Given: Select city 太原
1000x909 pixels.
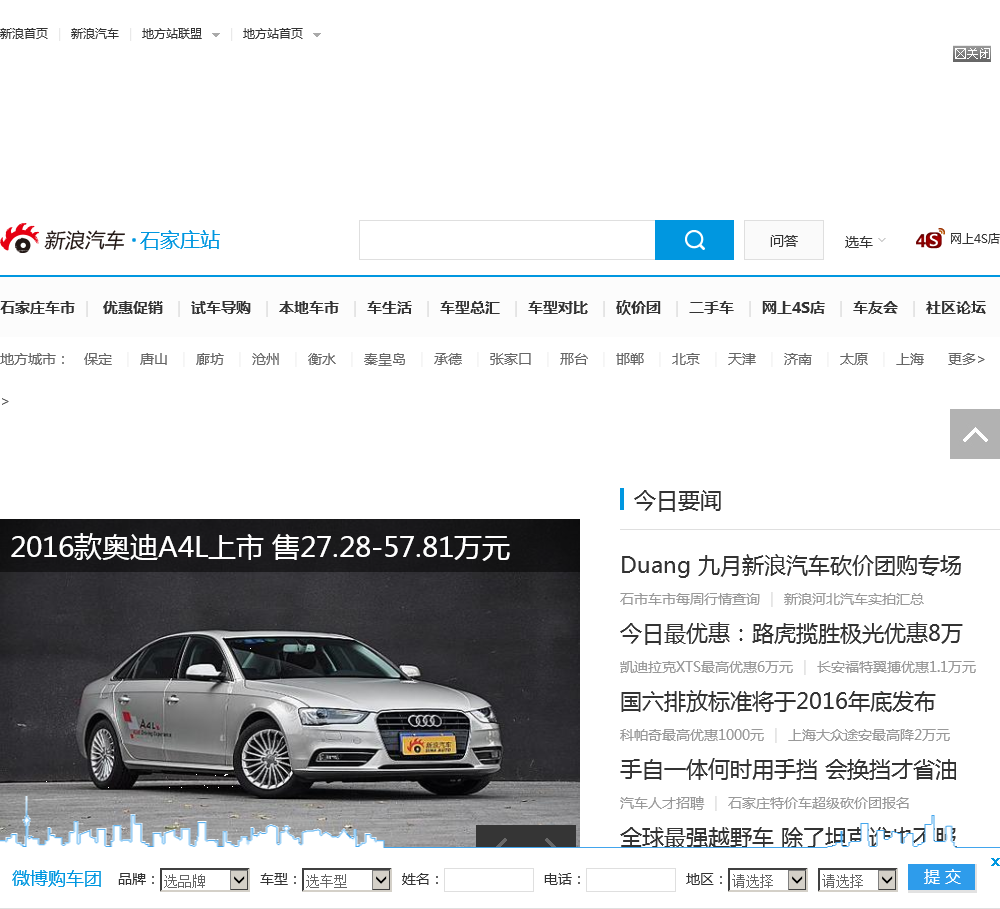Looking at the screenshot, I should (x=853, y=359).
